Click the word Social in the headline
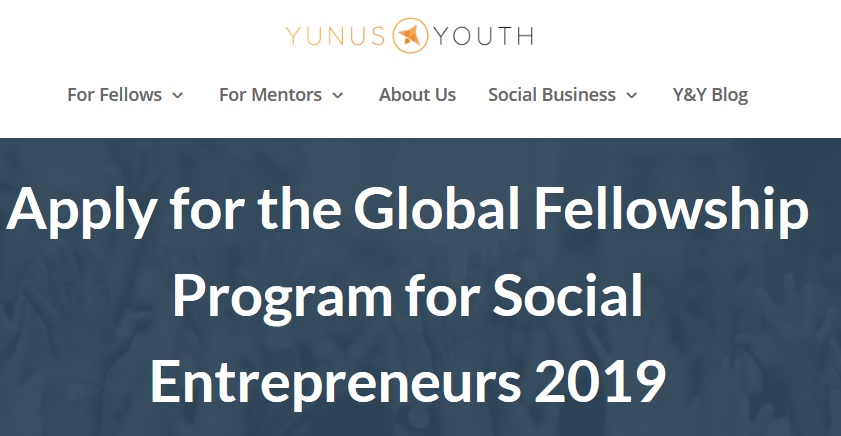Viewport: 841px width, 436px height. 568,294
